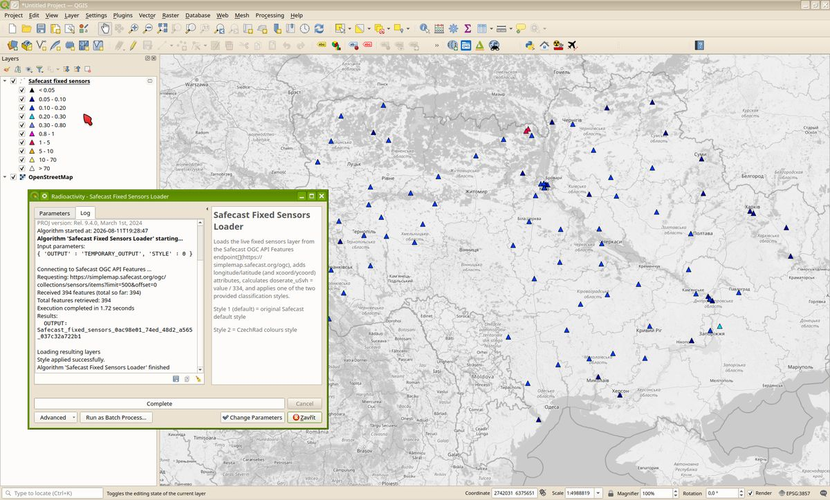Viewport: 830px width, 500px height.
Task: Select the Pan Map hand tool
Action: tap(105, 29)
